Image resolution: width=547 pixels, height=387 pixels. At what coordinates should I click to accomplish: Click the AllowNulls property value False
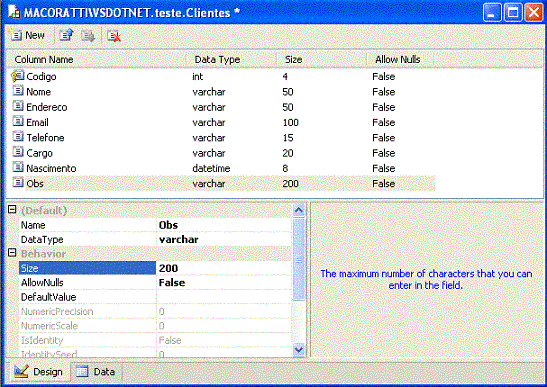point(224,282)
